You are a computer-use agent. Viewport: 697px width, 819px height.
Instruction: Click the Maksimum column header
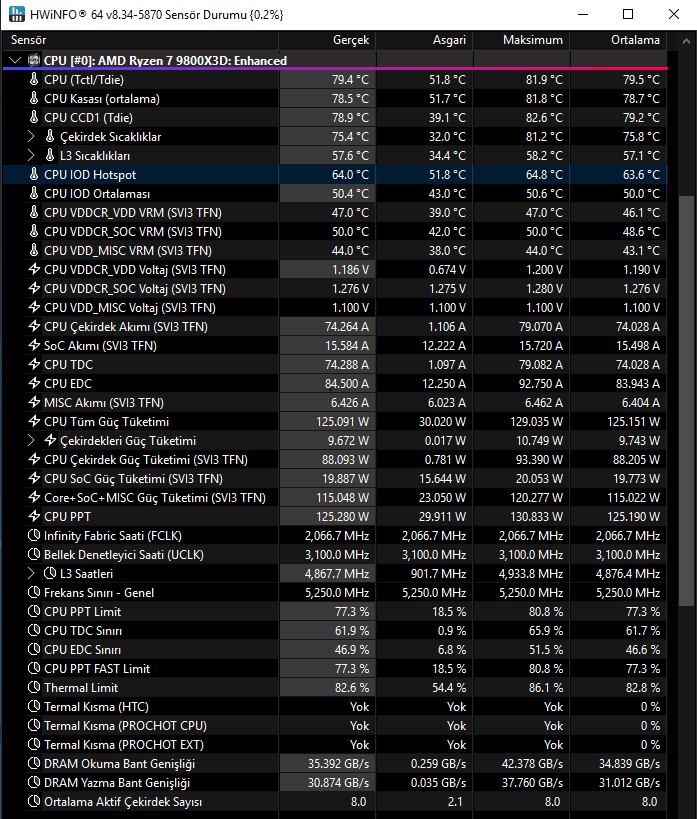pos(521,40)
